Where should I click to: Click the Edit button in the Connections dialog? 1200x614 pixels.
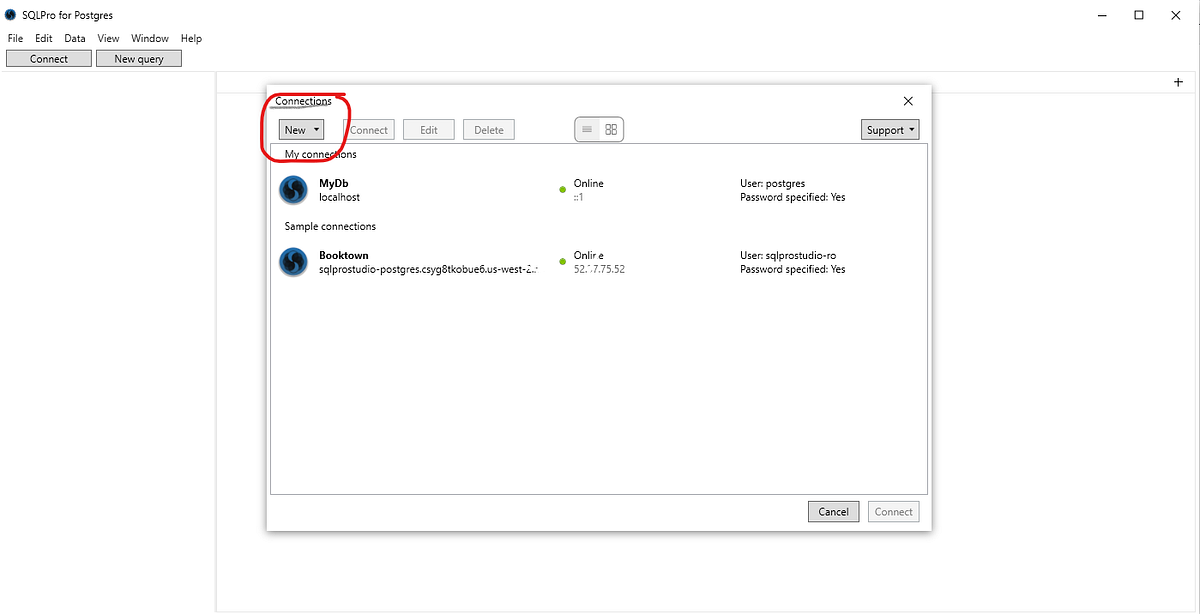(x=428, y=129)
